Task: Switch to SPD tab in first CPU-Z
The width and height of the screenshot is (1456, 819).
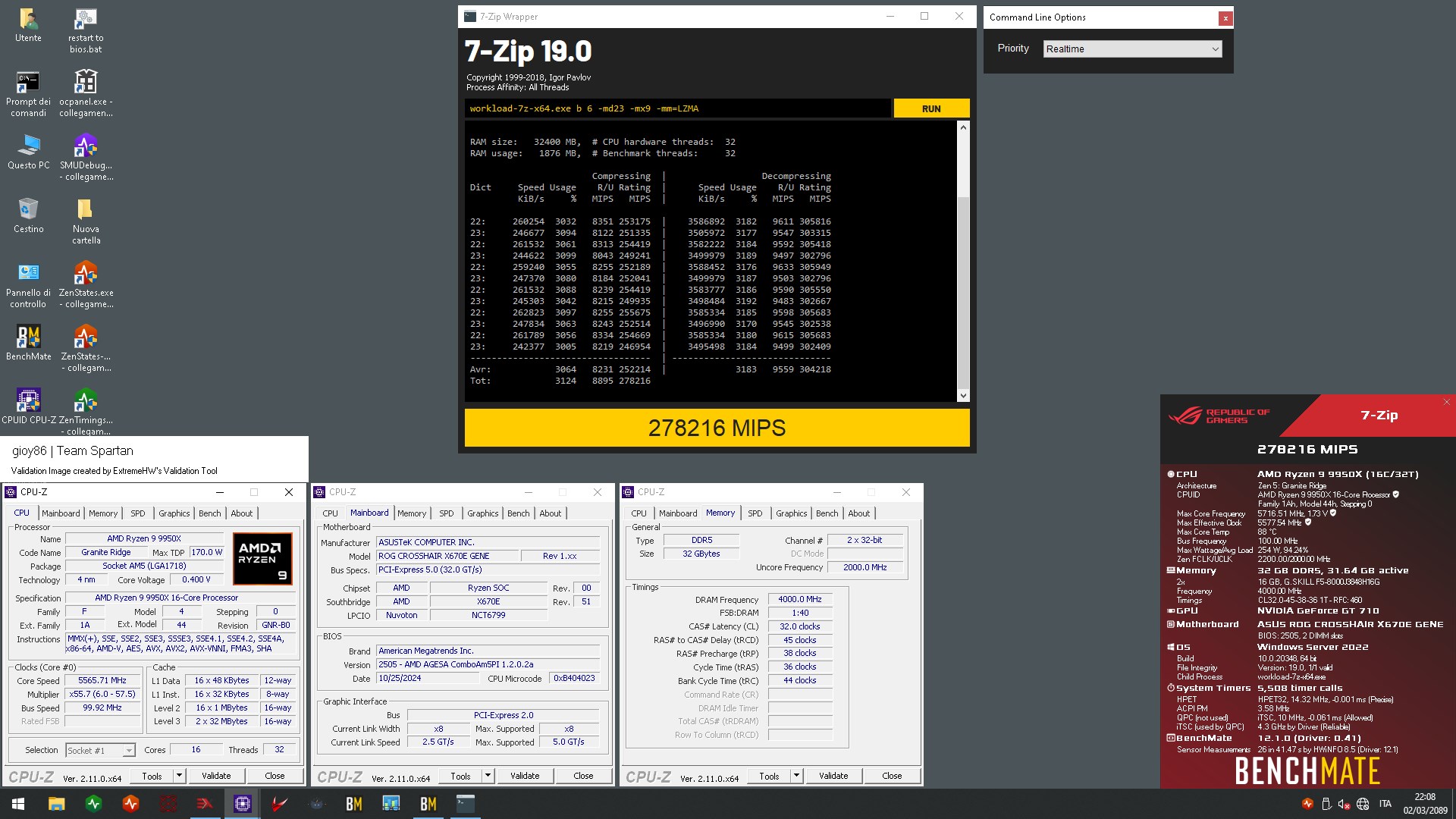Action: (x=138, y=513)
